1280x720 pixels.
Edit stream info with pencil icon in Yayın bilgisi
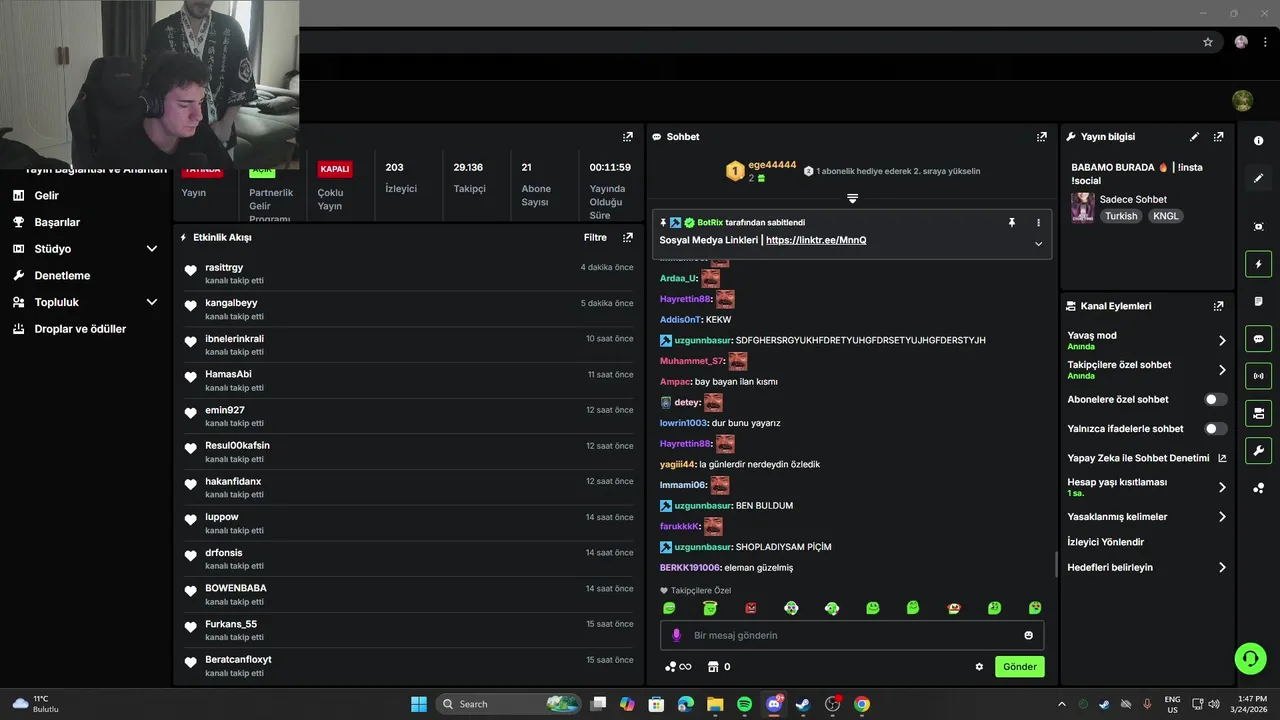click(1194, 137)
